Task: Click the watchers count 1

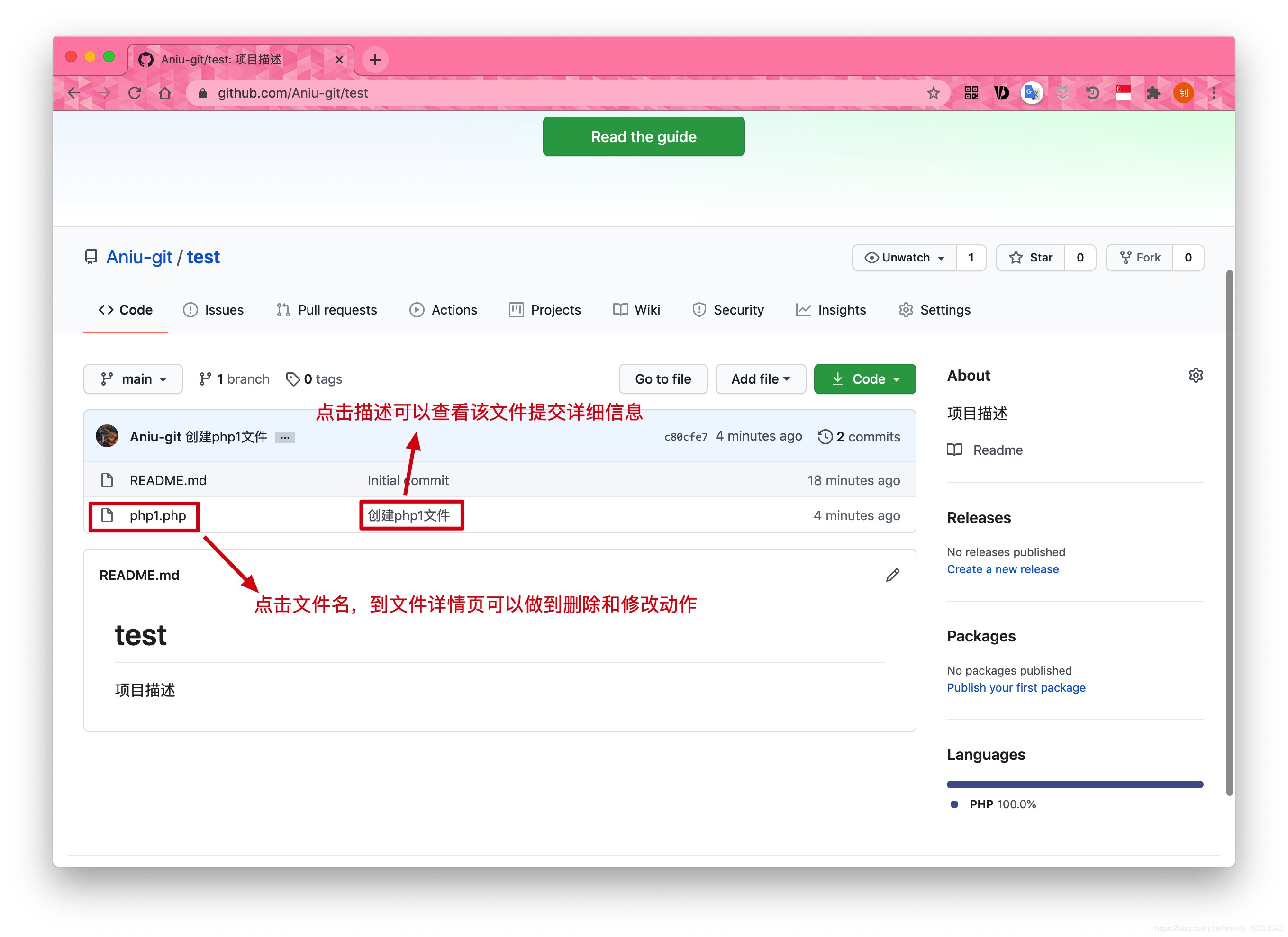Action: pos(971,258)
